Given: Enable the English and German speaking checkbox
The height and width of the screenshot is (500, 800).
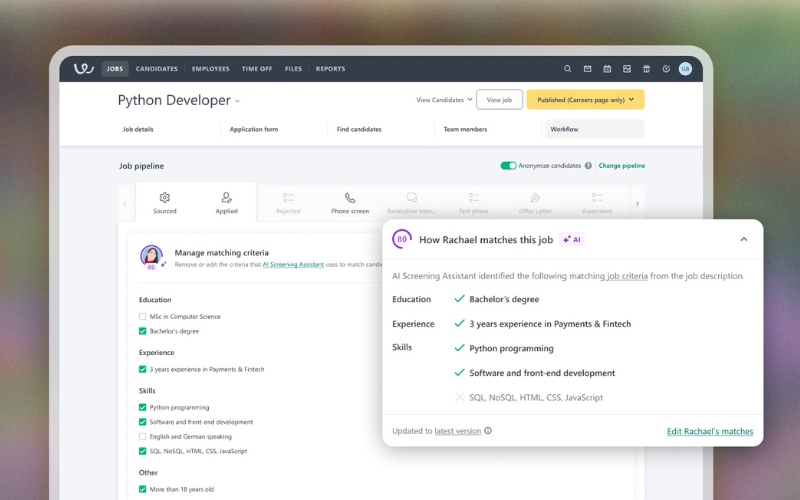Looking at the screenshot, I should pos(143,437).
